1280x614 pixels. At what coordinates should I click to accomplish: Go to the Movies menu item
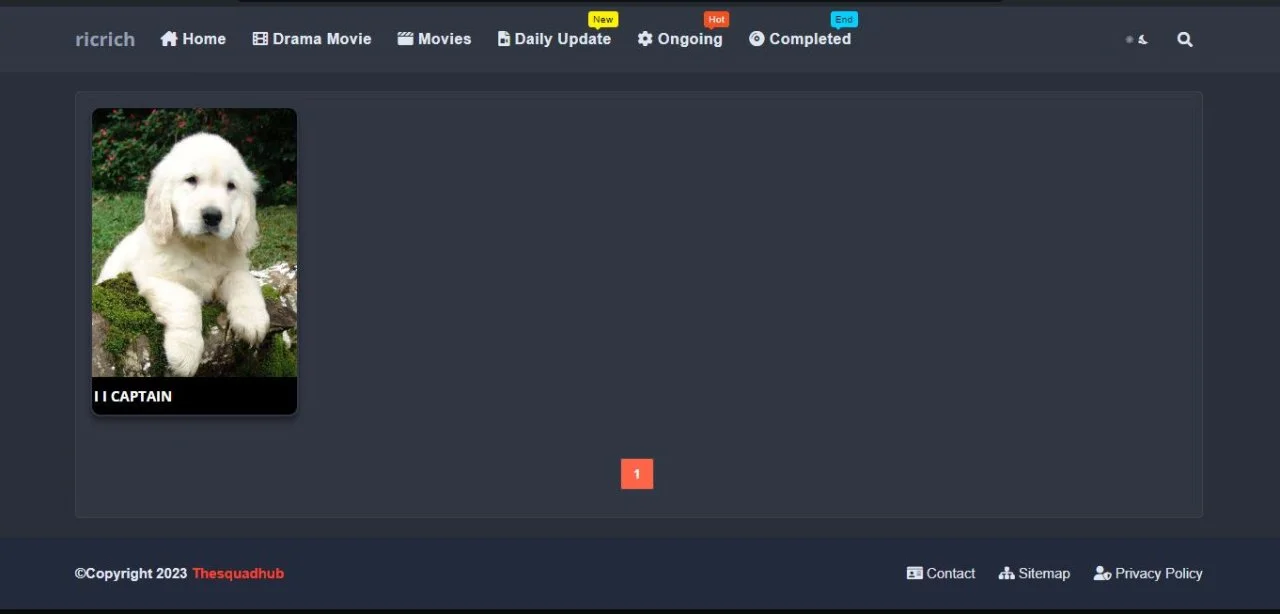click(444, 39)
